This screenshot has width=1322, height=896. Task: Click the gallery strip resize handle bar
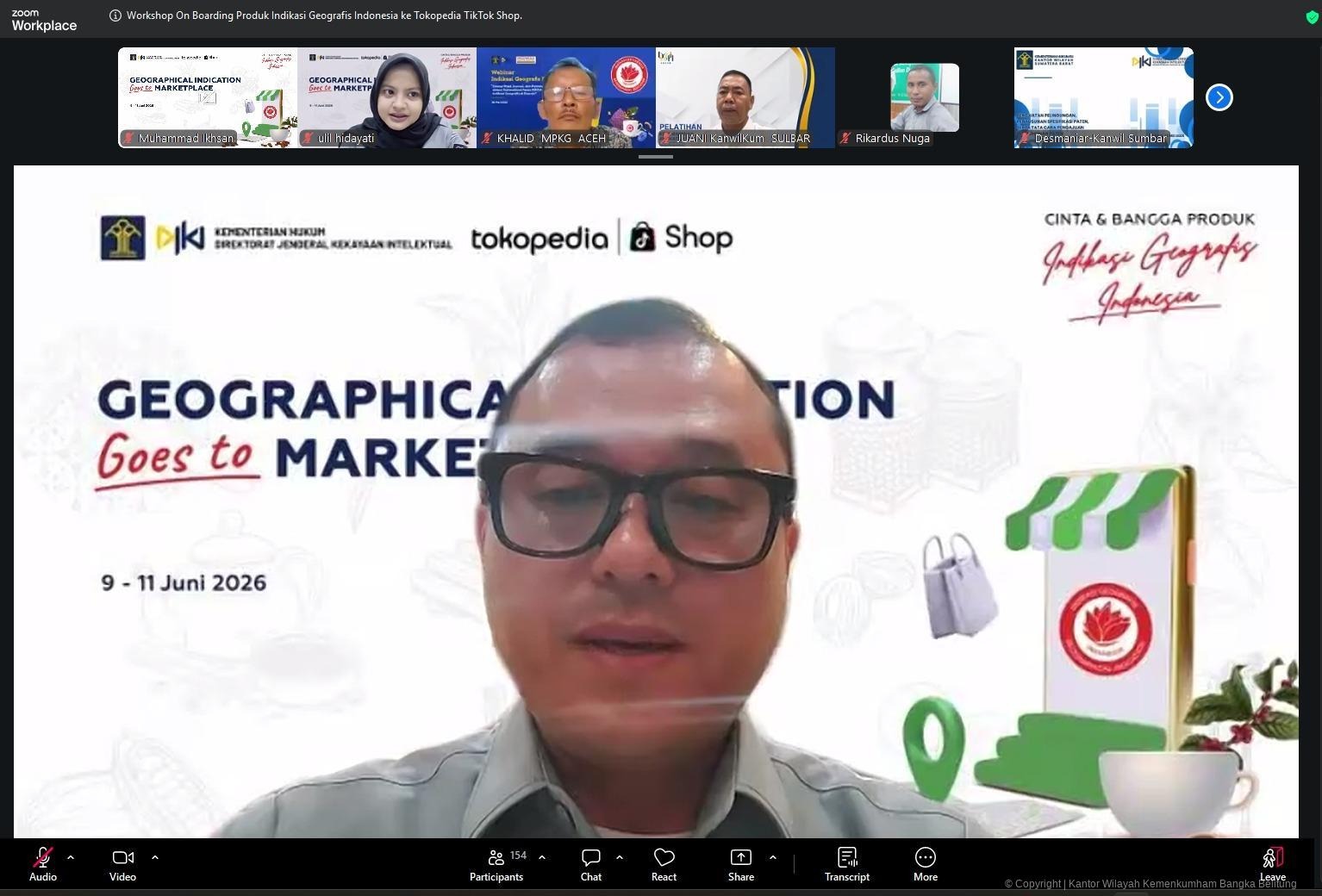[x=656, y=157]
